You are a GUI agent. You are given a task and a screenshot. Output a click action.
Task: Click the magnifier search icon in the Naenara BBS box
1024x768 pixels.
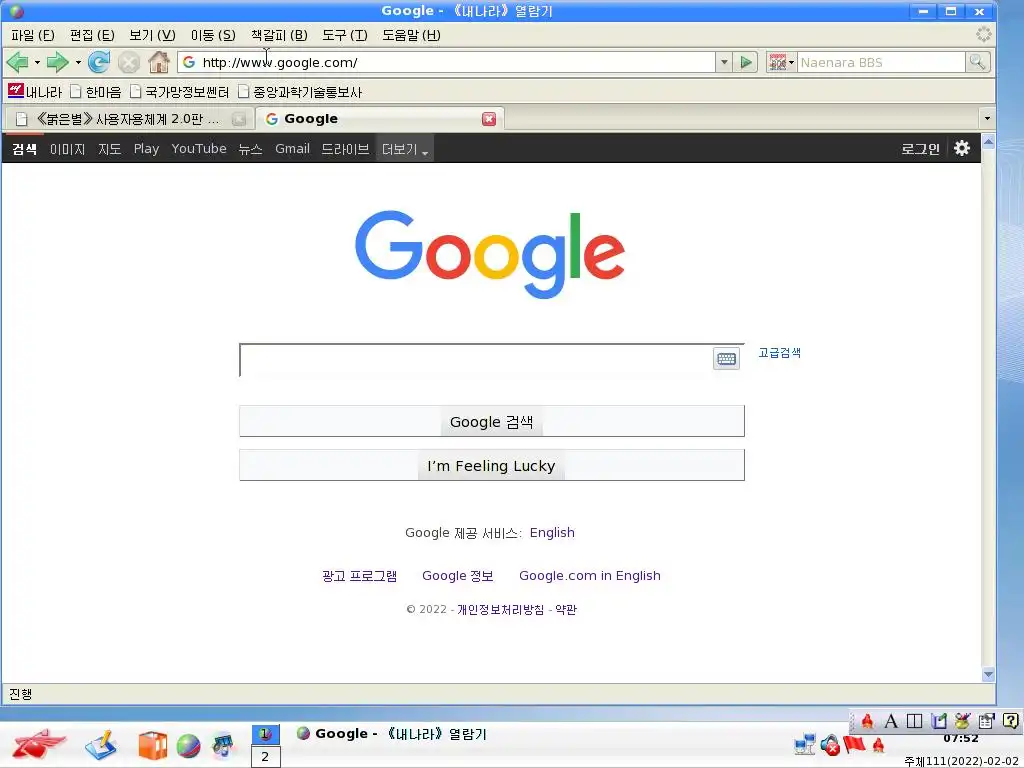click(x=977, y=62)
